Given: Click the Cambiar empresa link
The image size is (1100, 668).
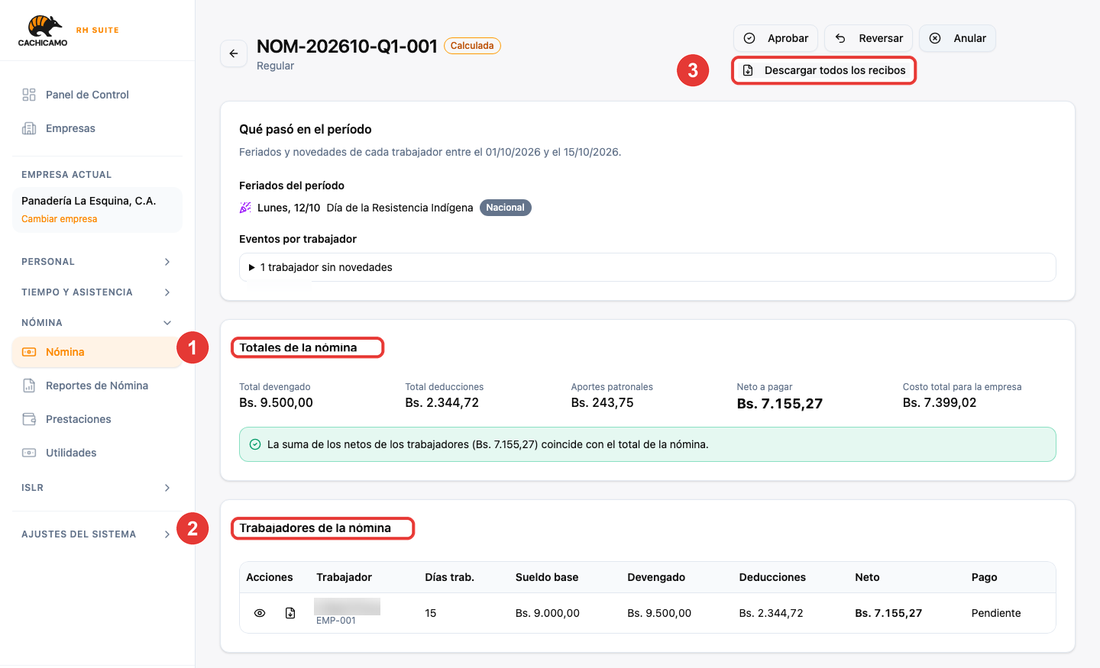Looking at the screenshot, I should tap(59, 219).
